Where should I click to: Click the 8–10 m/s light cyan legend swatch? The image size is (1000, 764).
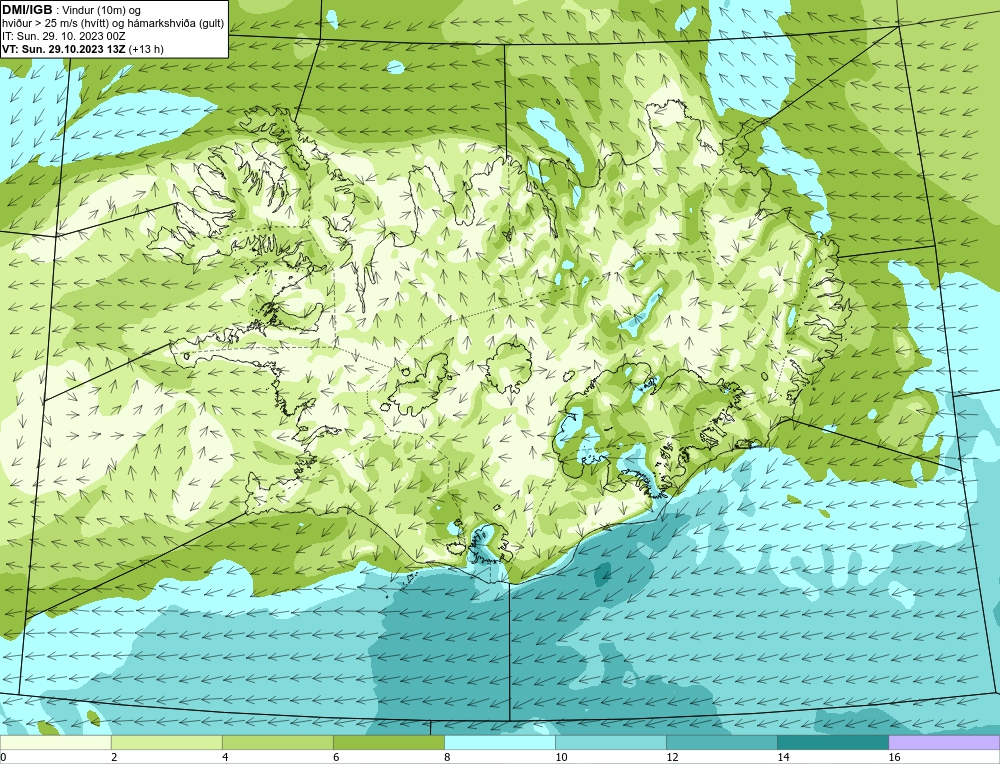coord(499,743)
